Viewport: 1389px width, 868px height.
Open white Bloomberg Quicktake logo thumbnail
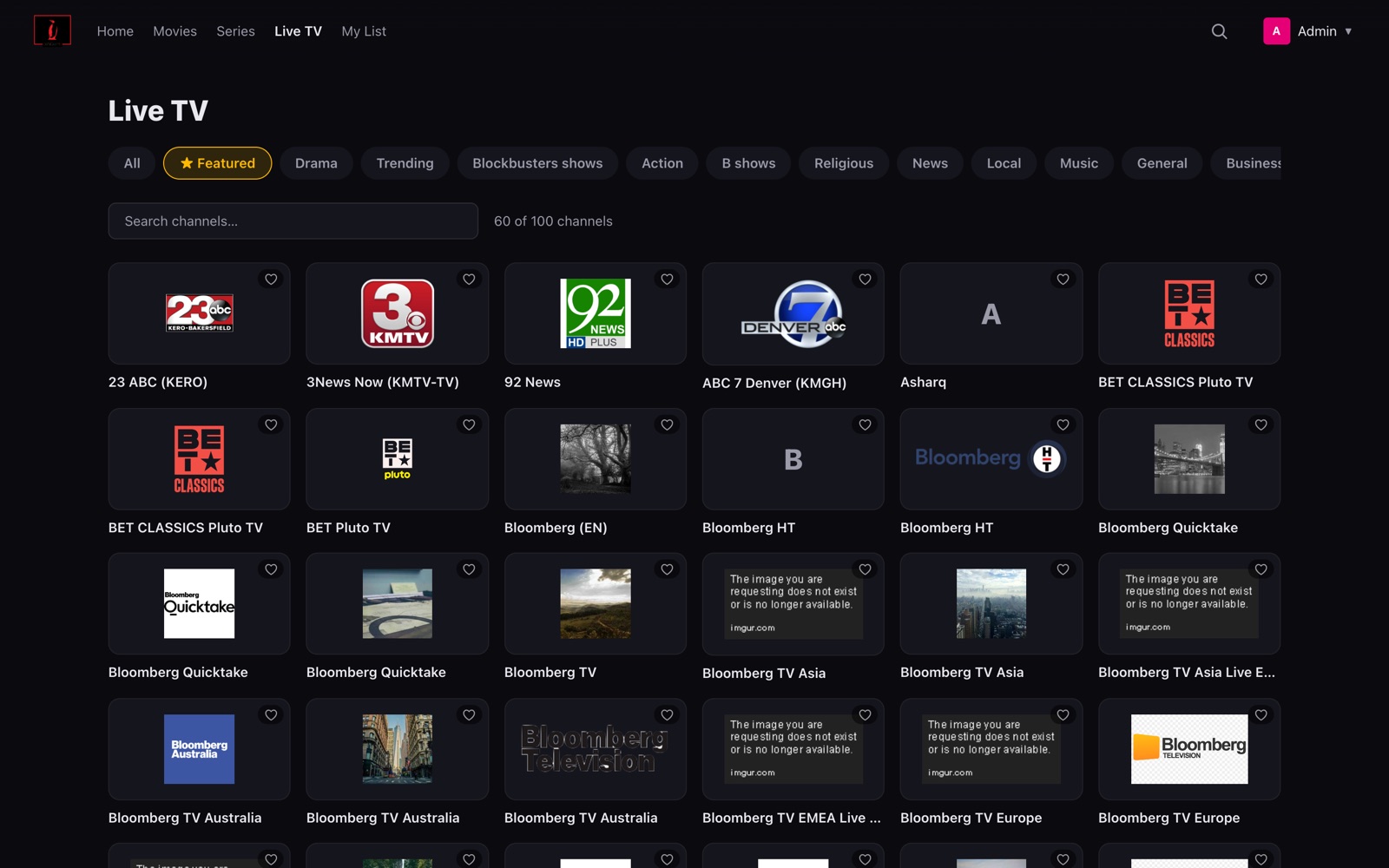(x=199, y=603)
